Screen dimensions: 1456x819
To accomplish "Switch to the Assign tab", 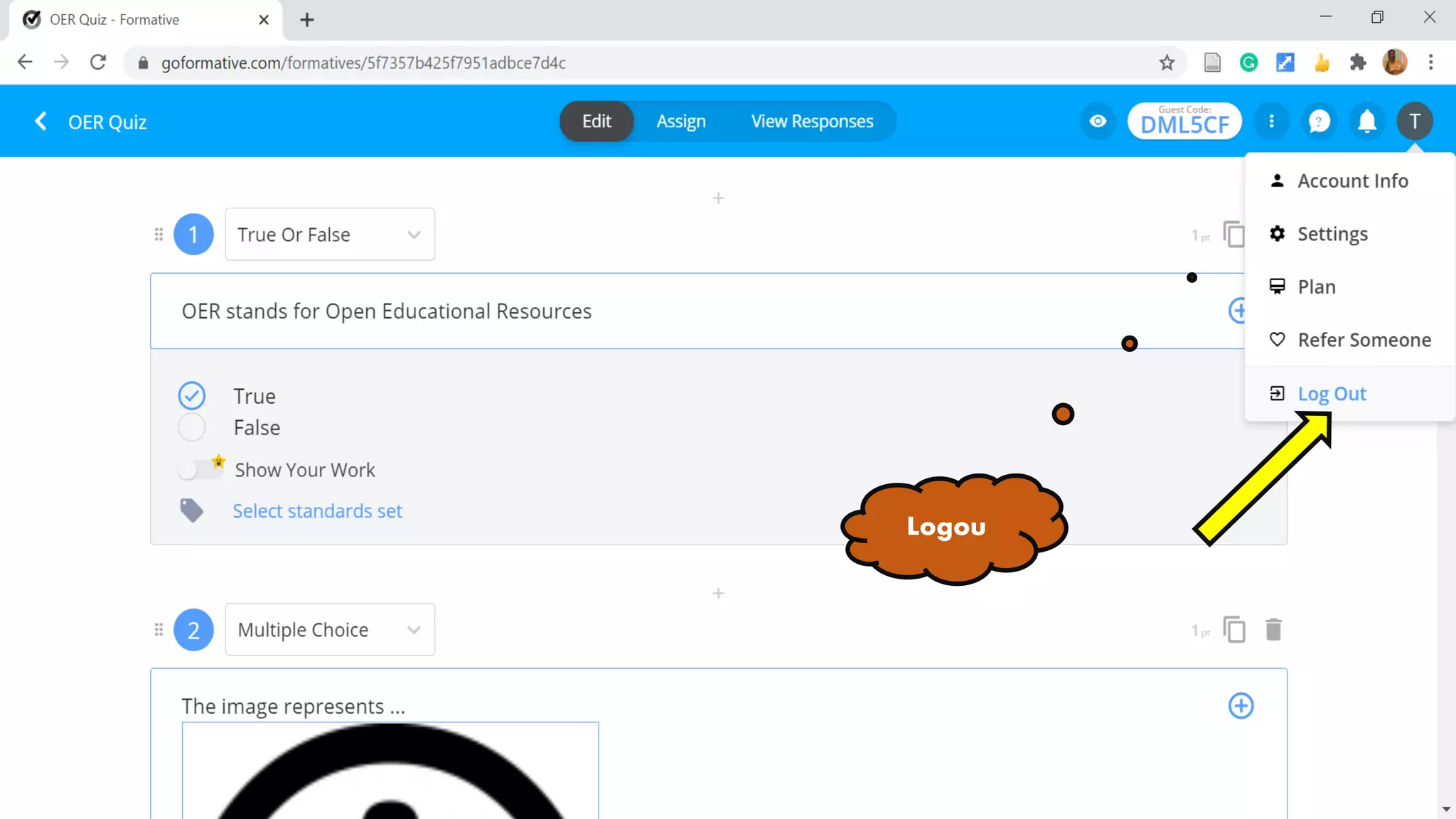I will point(680,122).
